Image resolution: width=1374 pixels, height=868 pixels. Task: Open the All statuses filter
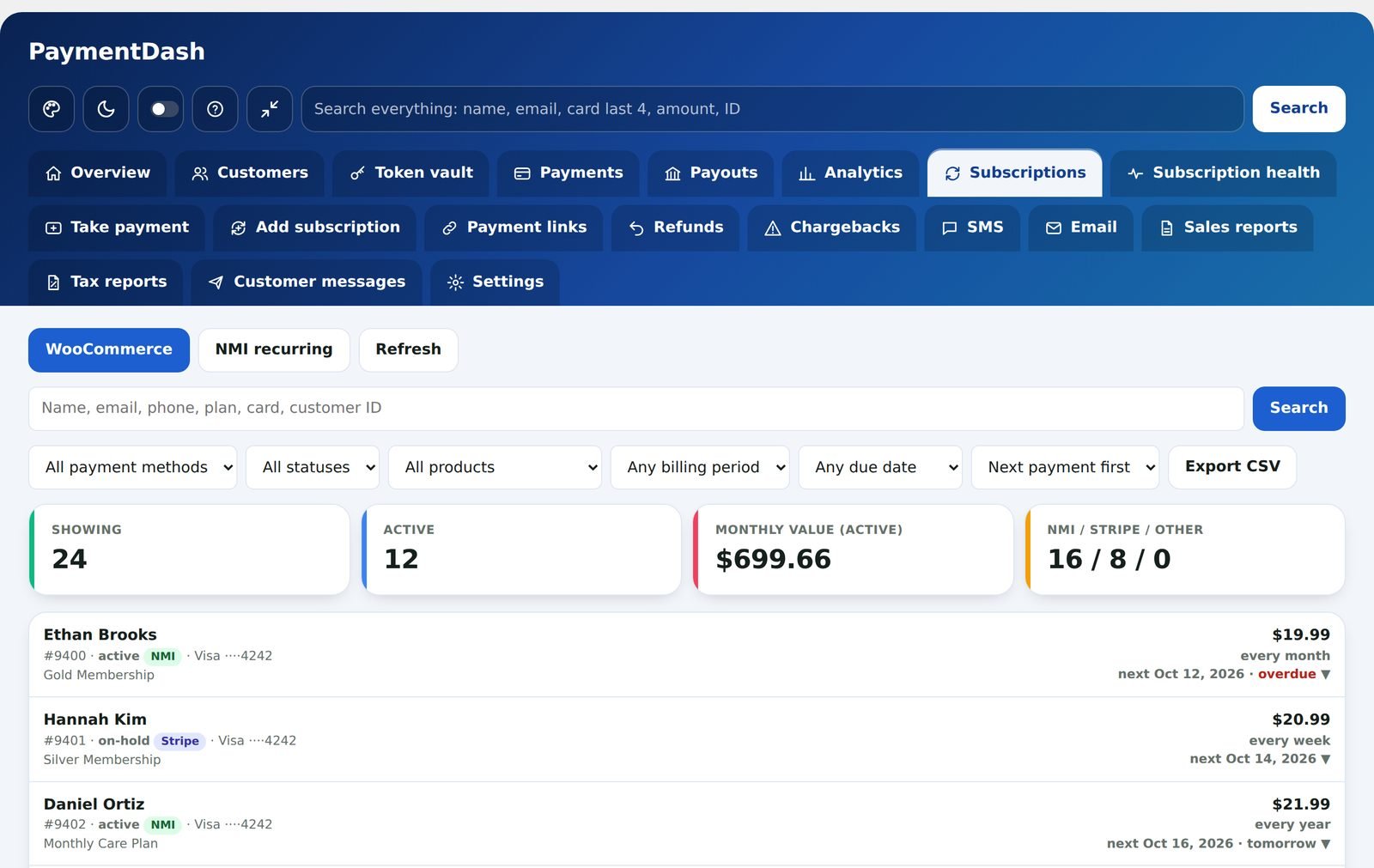click(313, 467)
